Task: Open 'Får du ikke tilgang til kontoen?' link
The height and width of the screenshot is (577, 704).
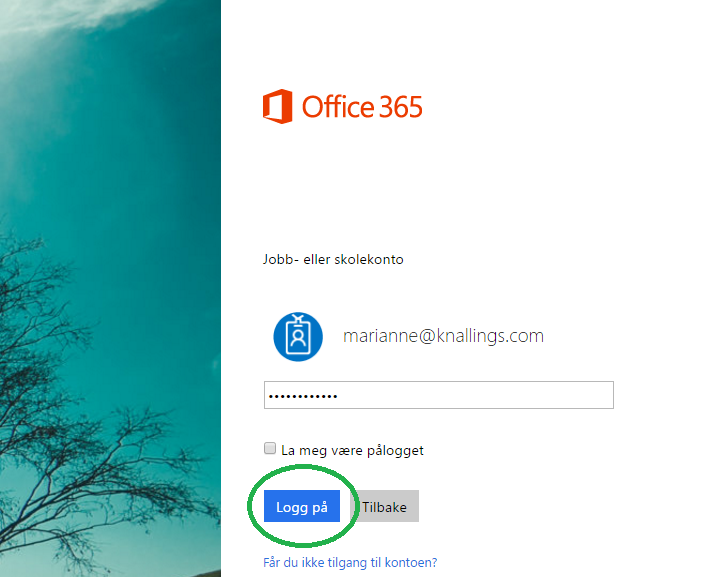Action: [x=350, y=562]
